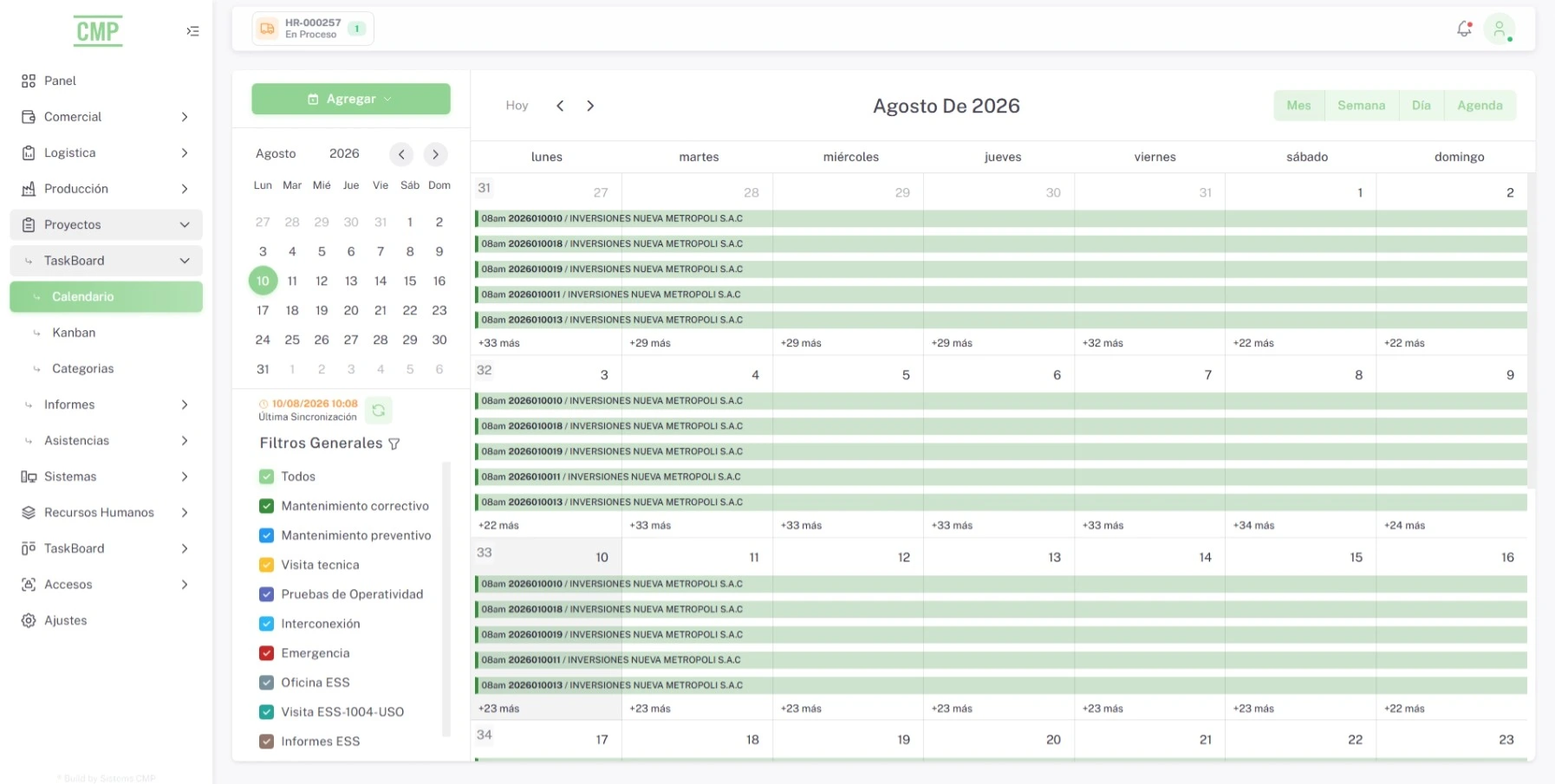Refresh the calendar synchronization

point(379,410)
